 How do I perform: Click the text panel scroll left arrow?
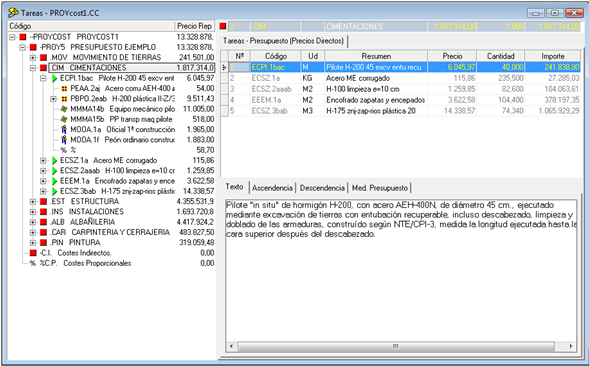[231, 346]
